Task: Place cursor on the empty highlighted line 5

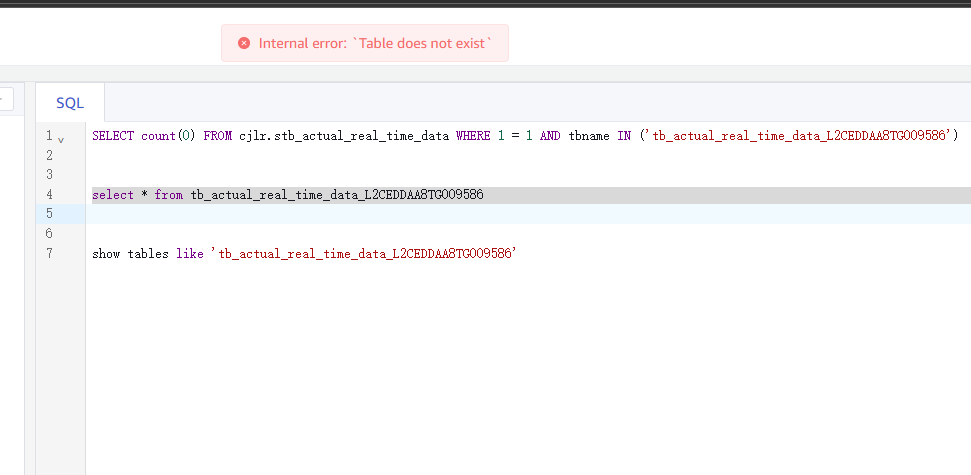Action: coord(500,214)
